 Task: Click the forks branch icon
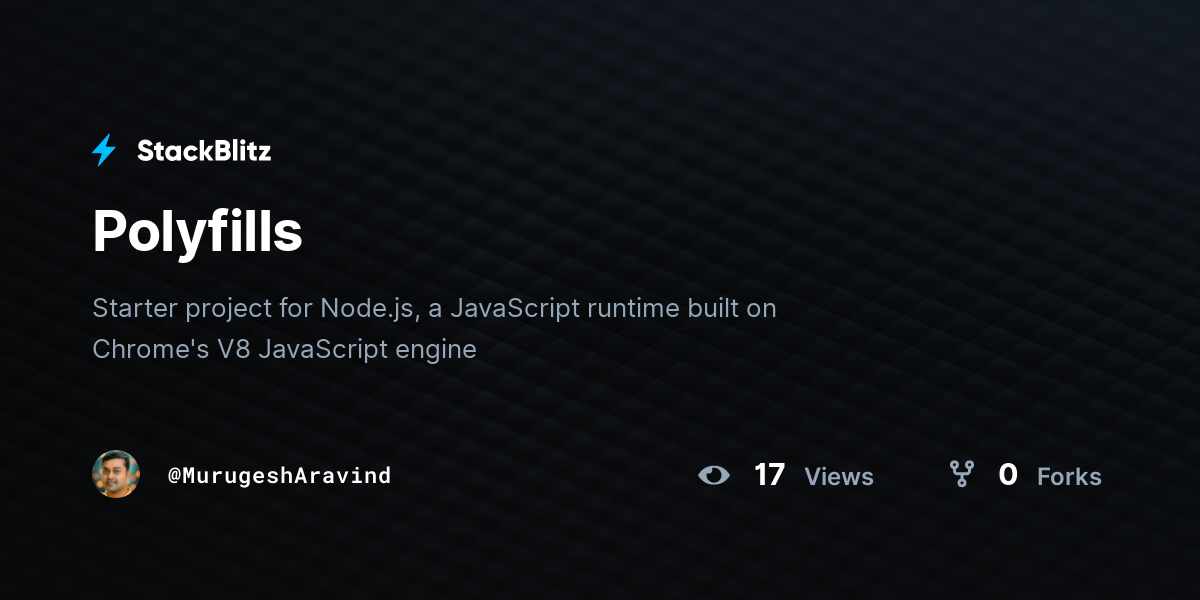[961, 474]
